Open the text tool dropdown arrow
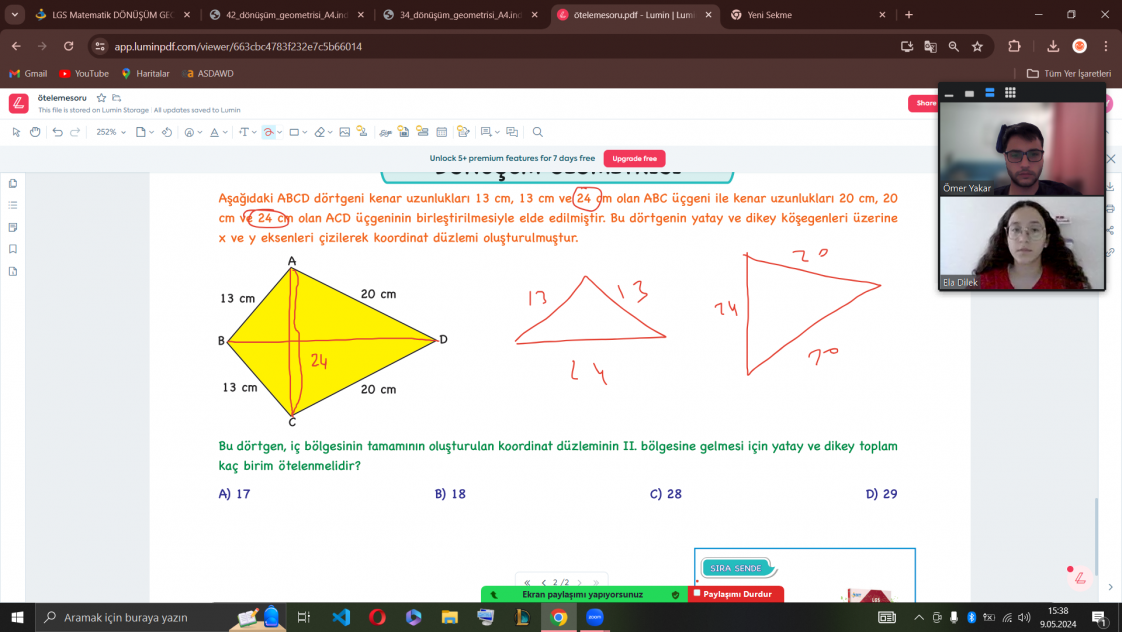The image size is (1122, 632). click(x=254, y=132)
